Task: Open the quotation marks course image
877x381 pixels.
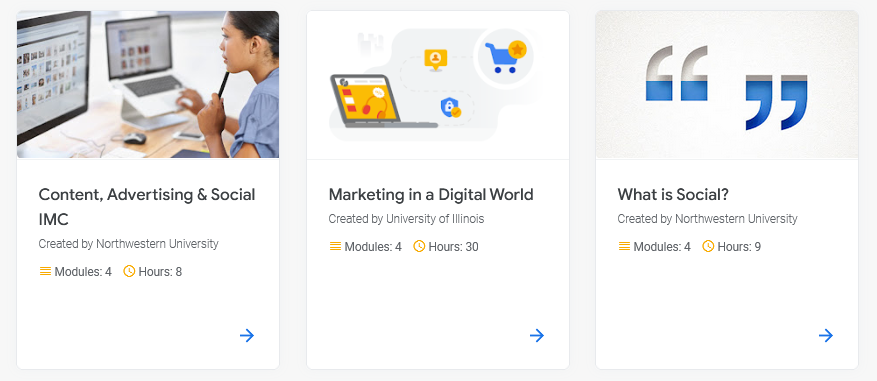Action: [x=727, y=84]
